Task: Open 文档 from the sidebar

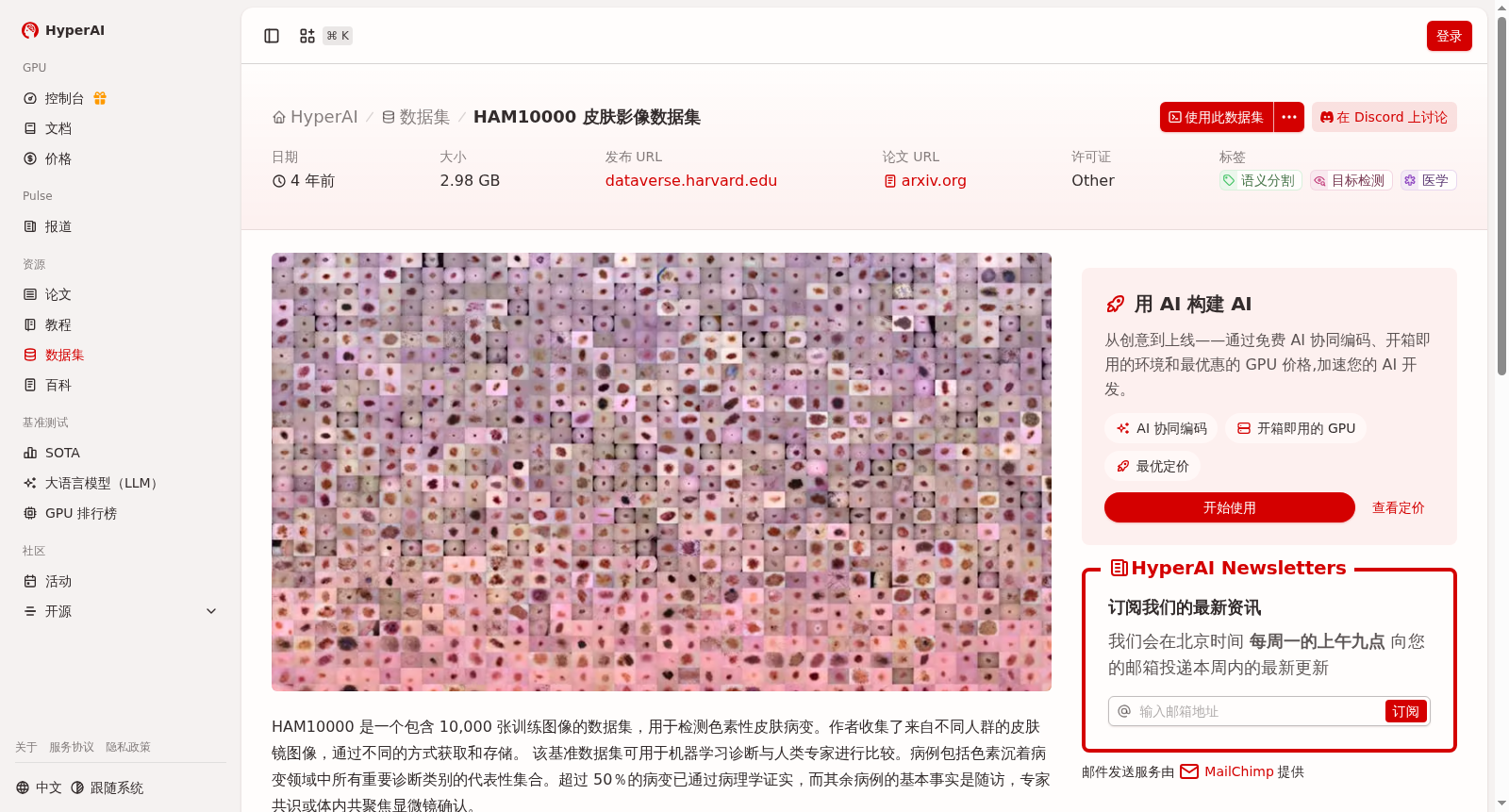Action: (x=58, y=128)
